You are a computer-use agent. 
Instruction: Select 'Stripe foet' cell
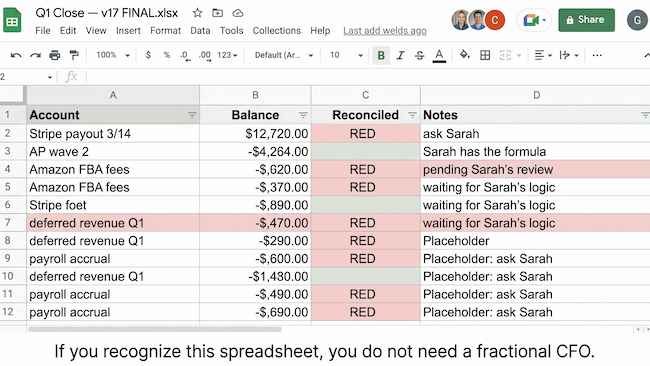pyautogui.click(x=113, y=205)
